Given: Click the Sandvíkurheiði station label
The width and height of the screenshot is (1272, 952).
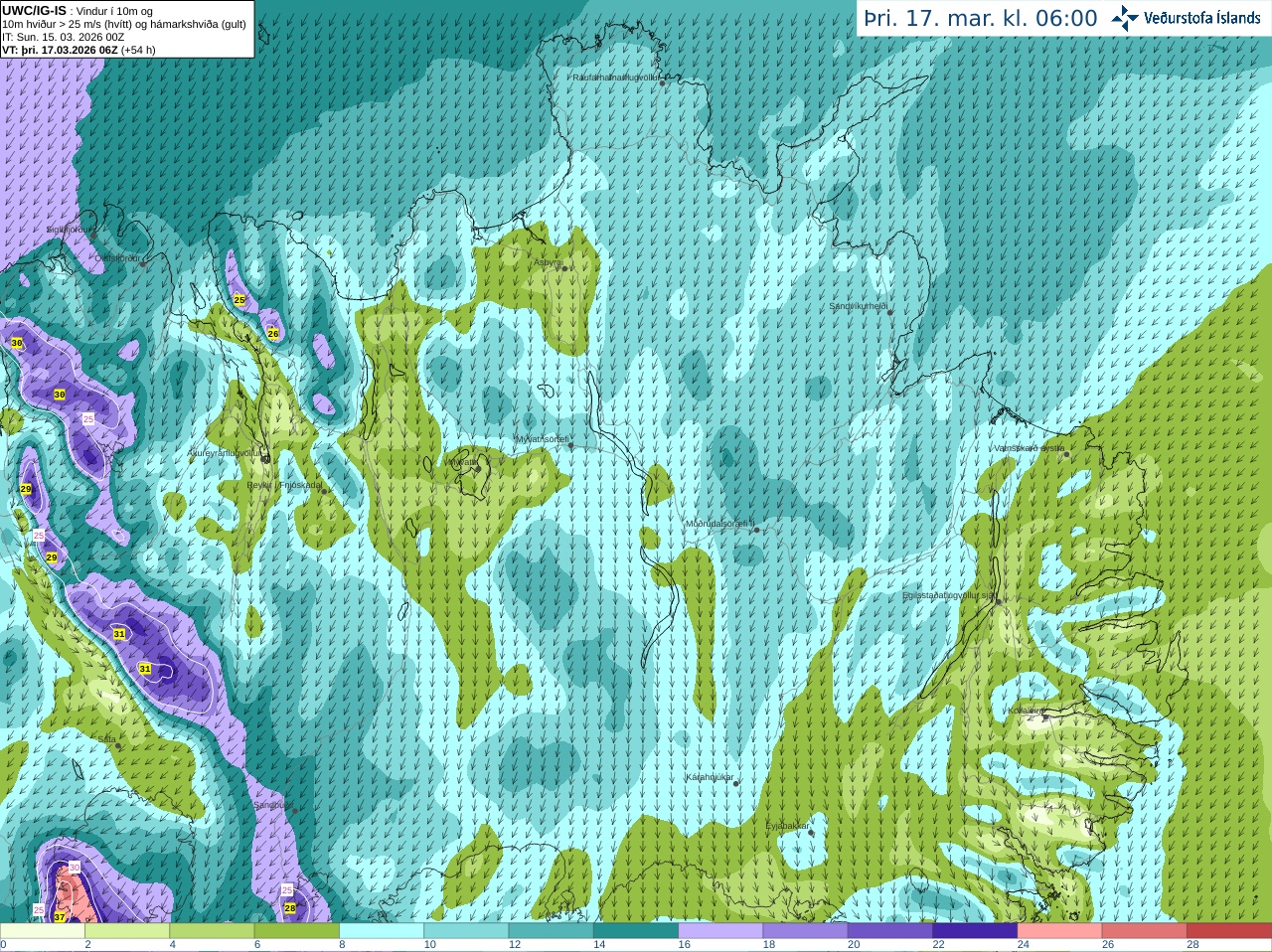Looking at the screenshot, I should coord(858,306).
